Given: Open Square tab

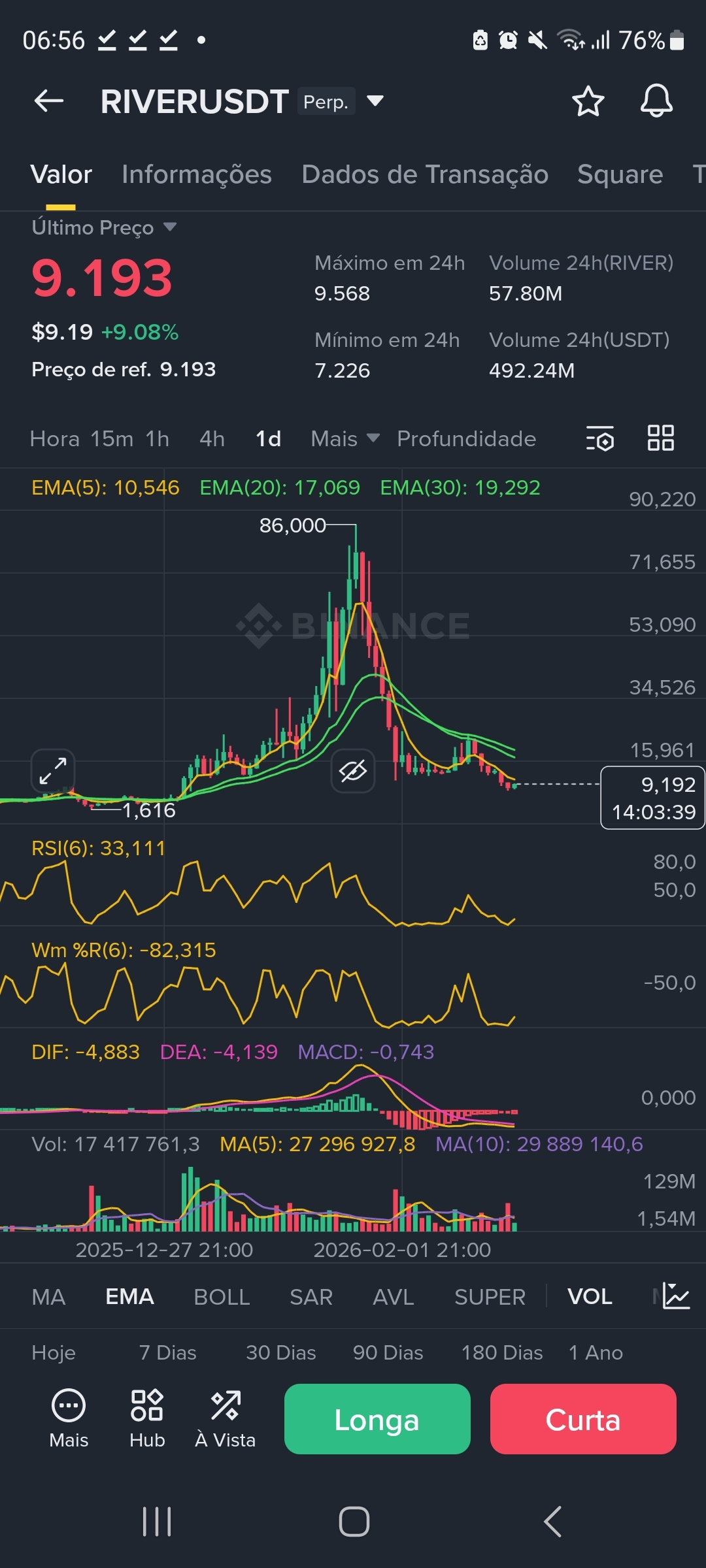Looking at the screenshot, I should coord(620,174).
